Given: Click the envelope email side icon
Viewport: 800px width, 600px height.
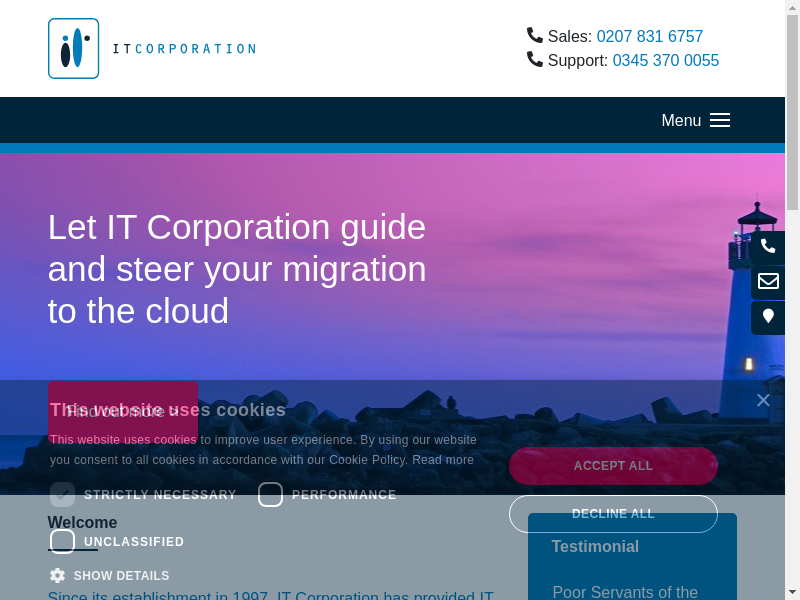Looking at the screenshot, I should [x=768, y=281].
